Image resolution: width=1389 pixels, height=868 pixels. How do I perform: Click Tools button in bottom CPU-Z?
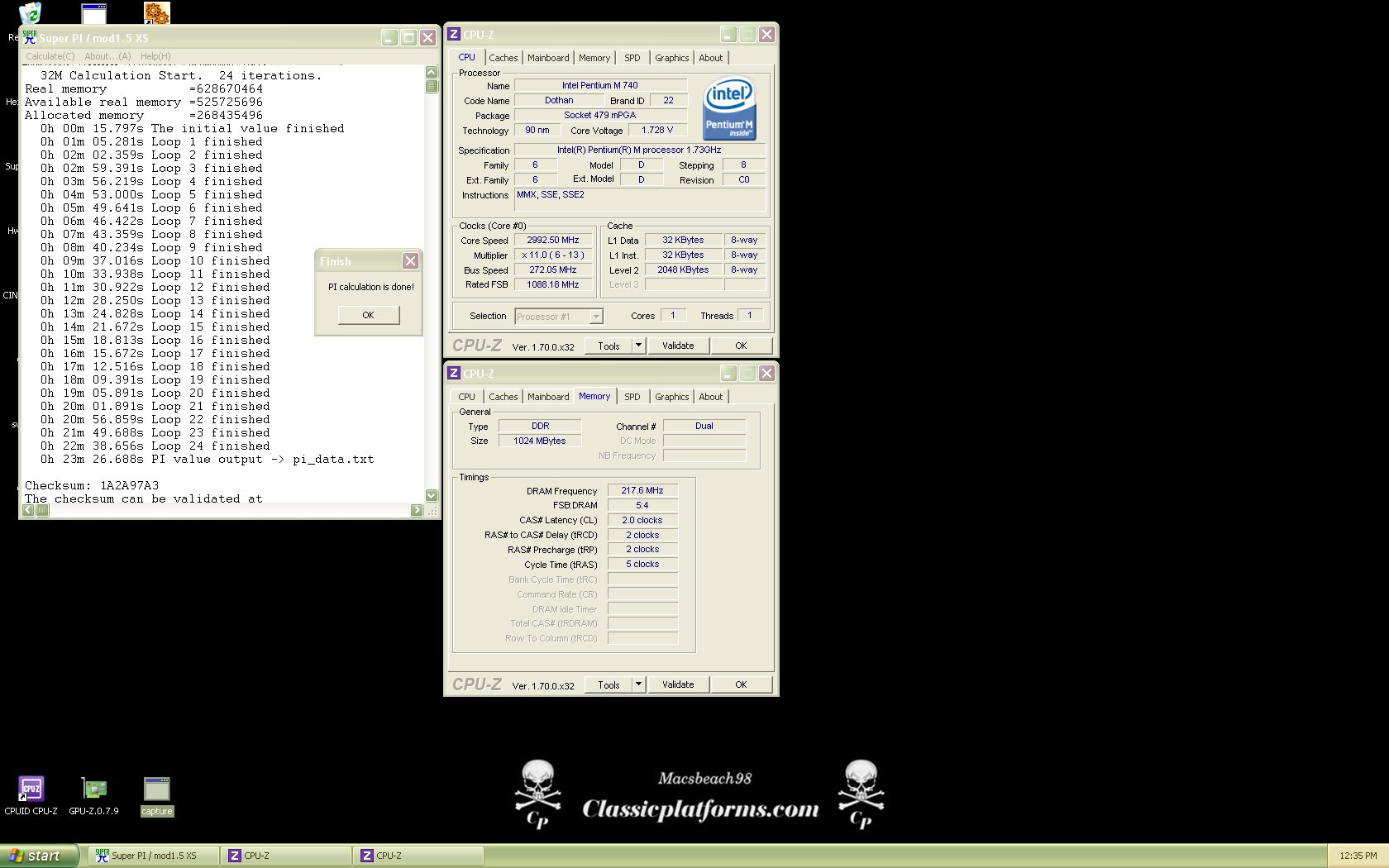tap(609, 684)
